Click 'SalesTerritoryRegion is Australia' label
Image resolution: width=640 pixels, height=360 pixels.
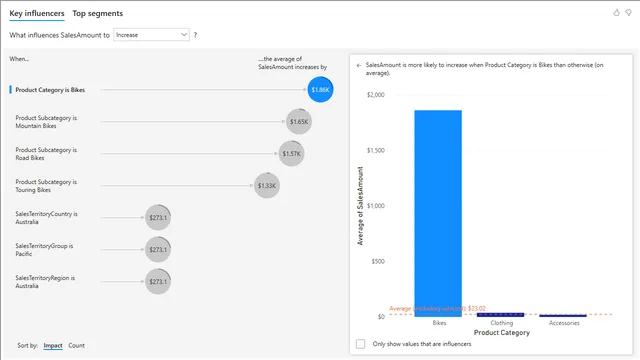tap(45, 282)
